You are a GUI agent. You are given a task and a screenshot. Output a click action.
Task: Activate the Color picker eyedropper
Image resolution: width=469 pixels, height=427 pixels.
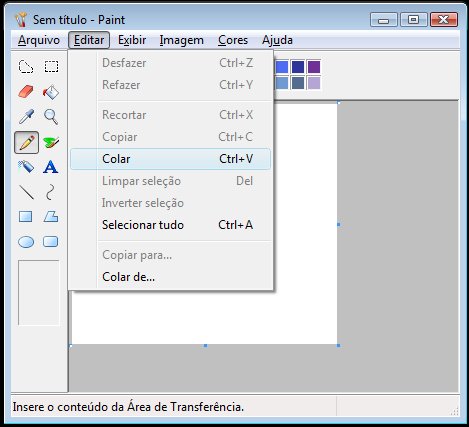coord(26,117)
